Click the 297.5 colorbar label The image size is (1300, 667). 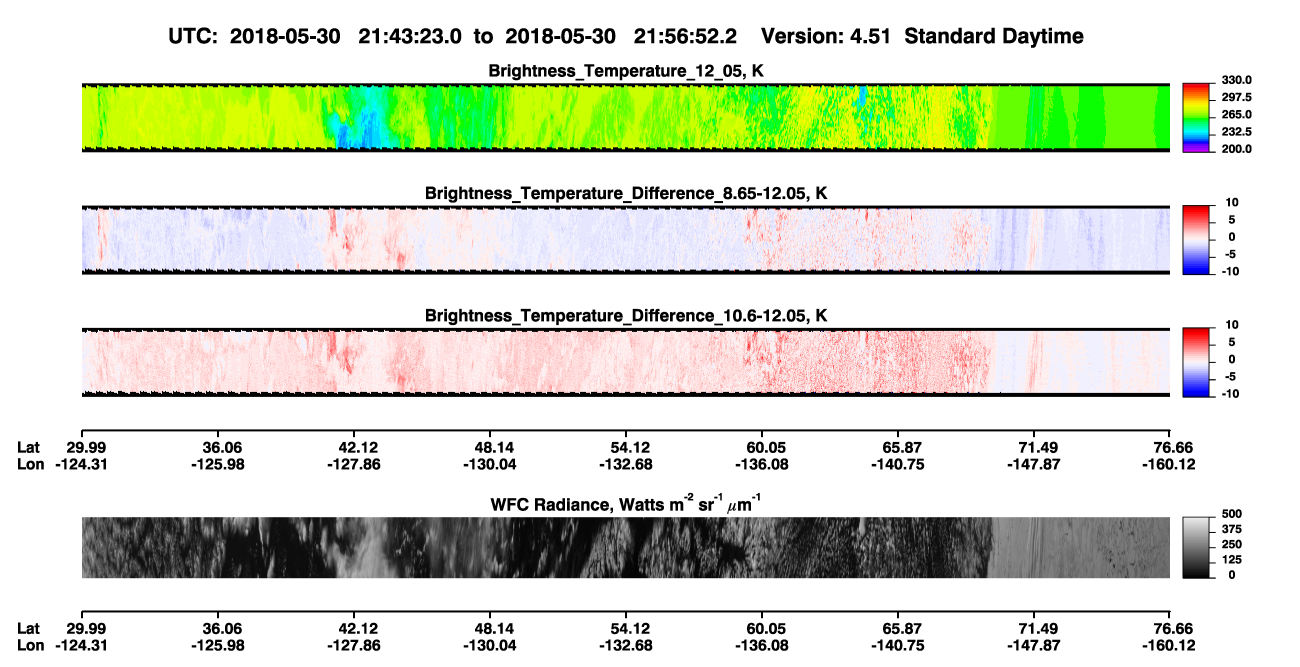tap(1235, 97)
